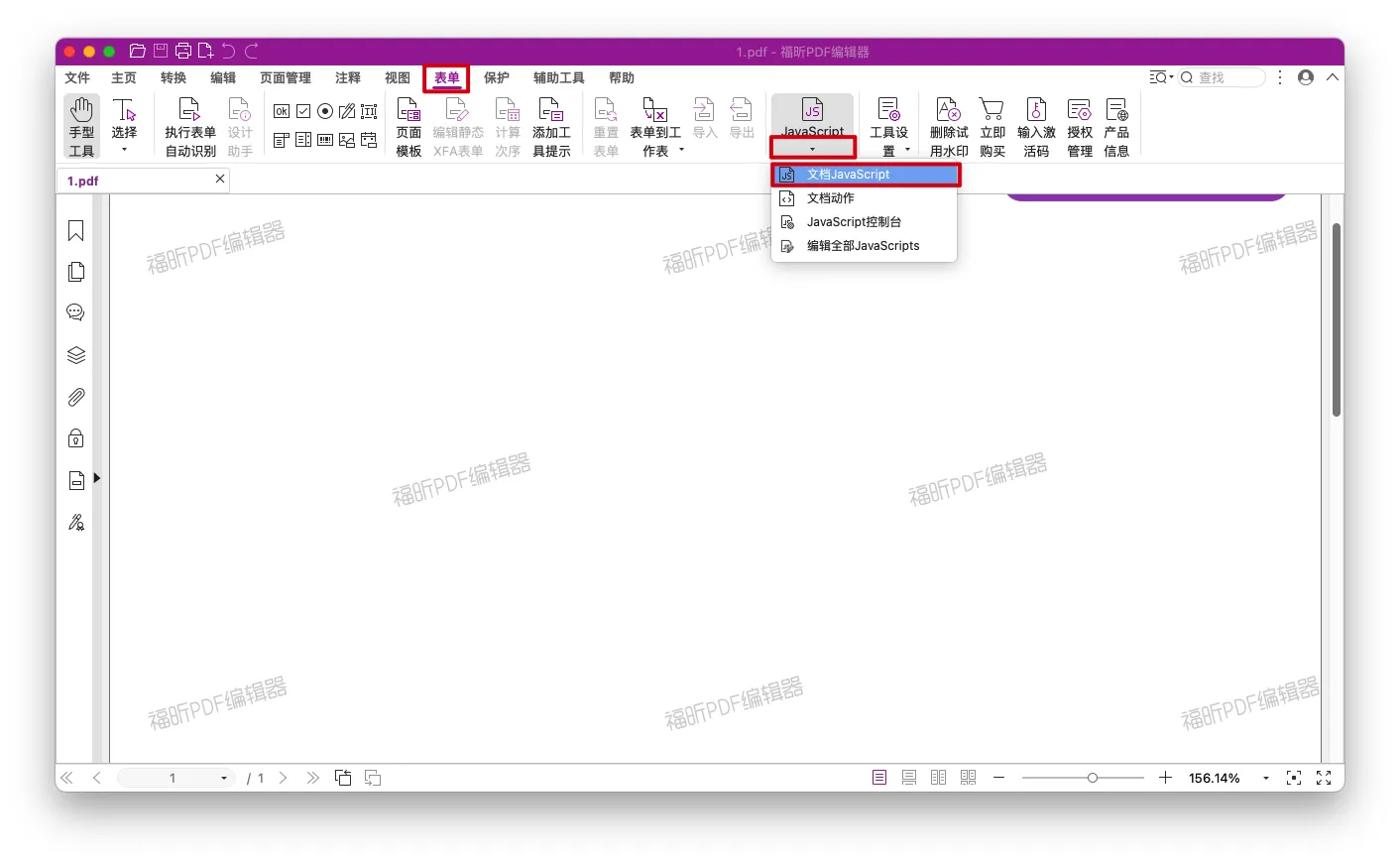
Task: Click the Add Tooltip (添加工具提示) button
Action: click(551, 126)
